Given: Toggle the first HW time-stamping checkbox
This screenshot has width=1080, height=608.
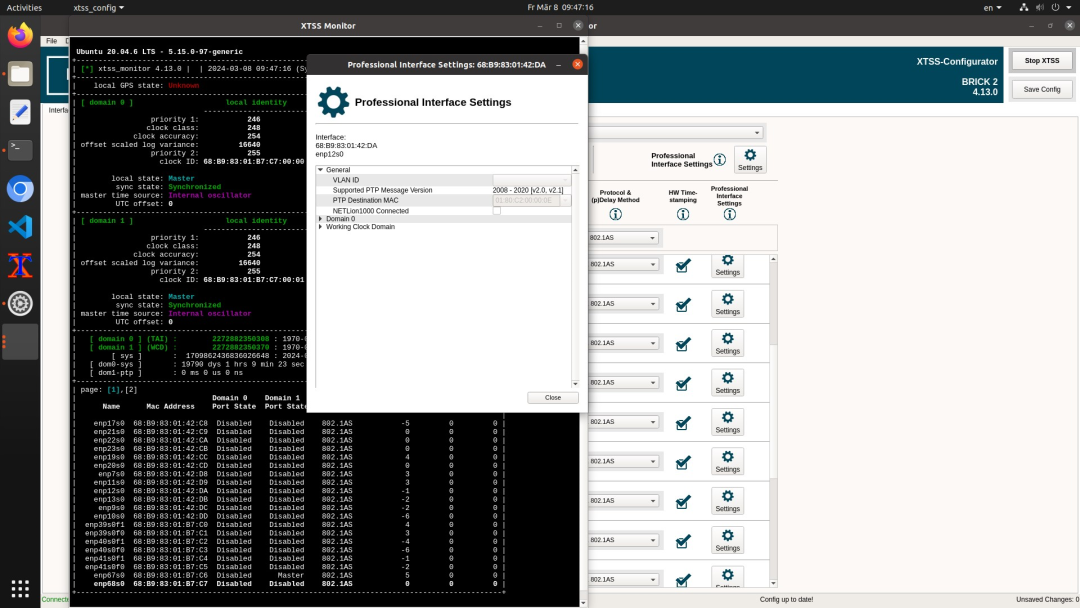Looking at the screenshot, I should (x=683, y=266).
